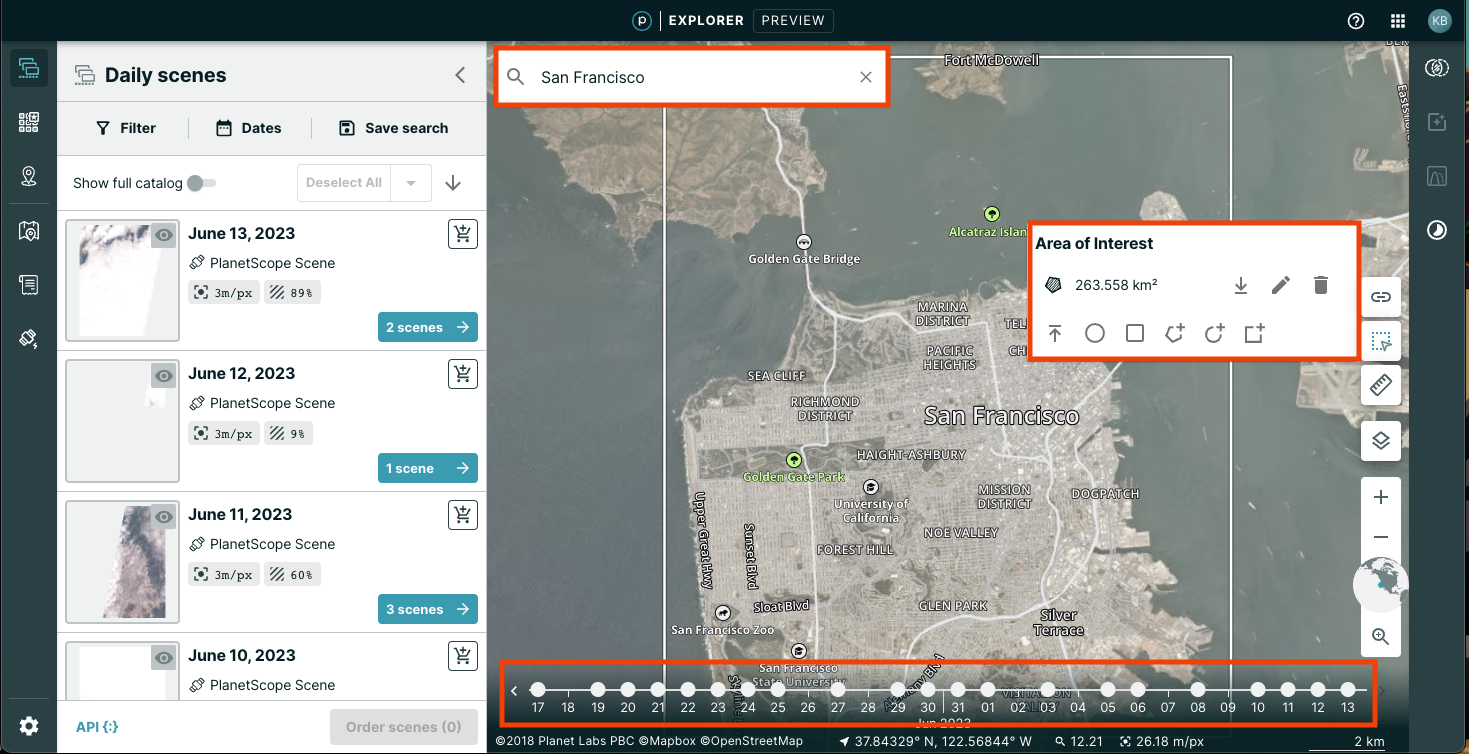Upload an AOI file using the upload arrow

pos(1055,333)
